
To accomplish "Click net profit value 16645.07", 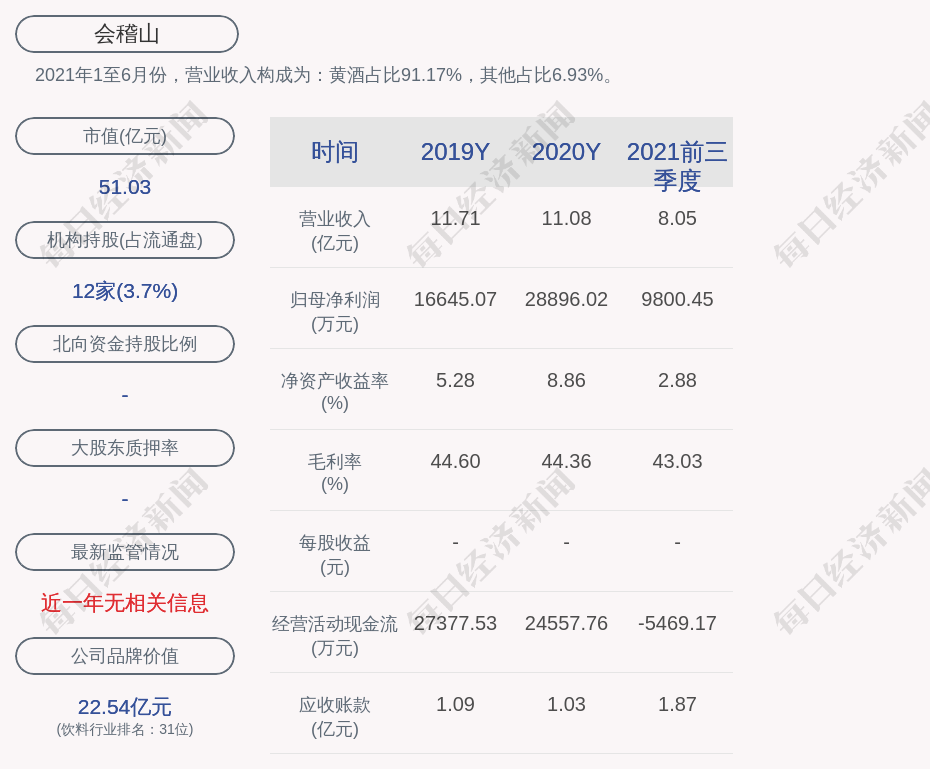I will (x=456, y=299).
